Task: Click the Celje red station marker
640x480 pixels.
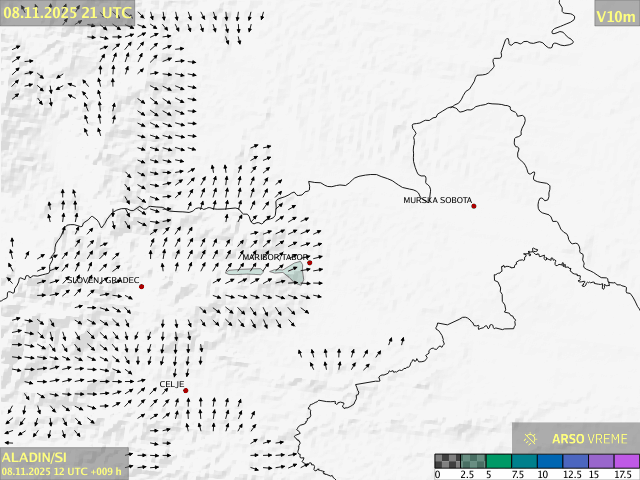Action: click(186, 391)
